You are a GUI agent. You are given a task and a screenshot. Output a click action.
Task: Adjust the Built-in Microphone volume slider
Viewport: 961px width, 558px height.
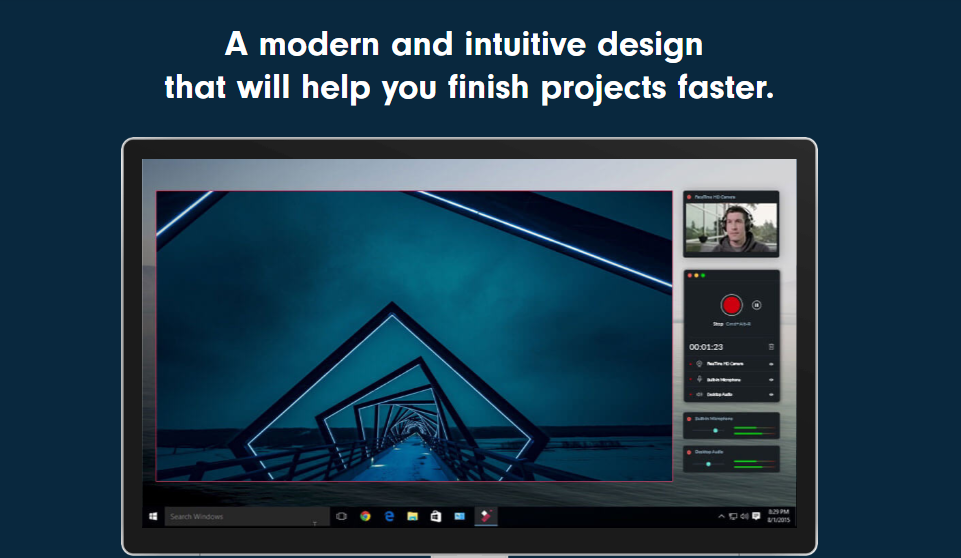[715, 430]
